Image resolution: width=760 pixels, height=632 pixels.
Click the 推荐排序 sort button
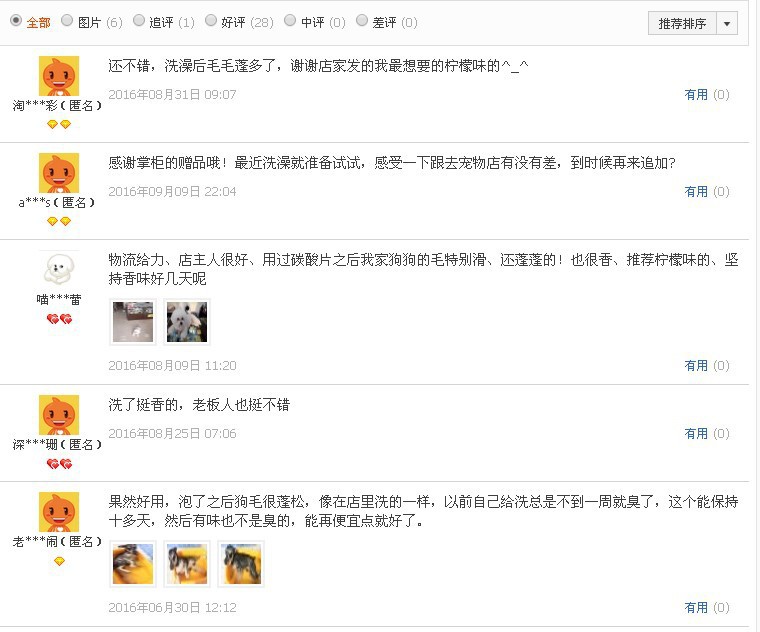point(682,23)
